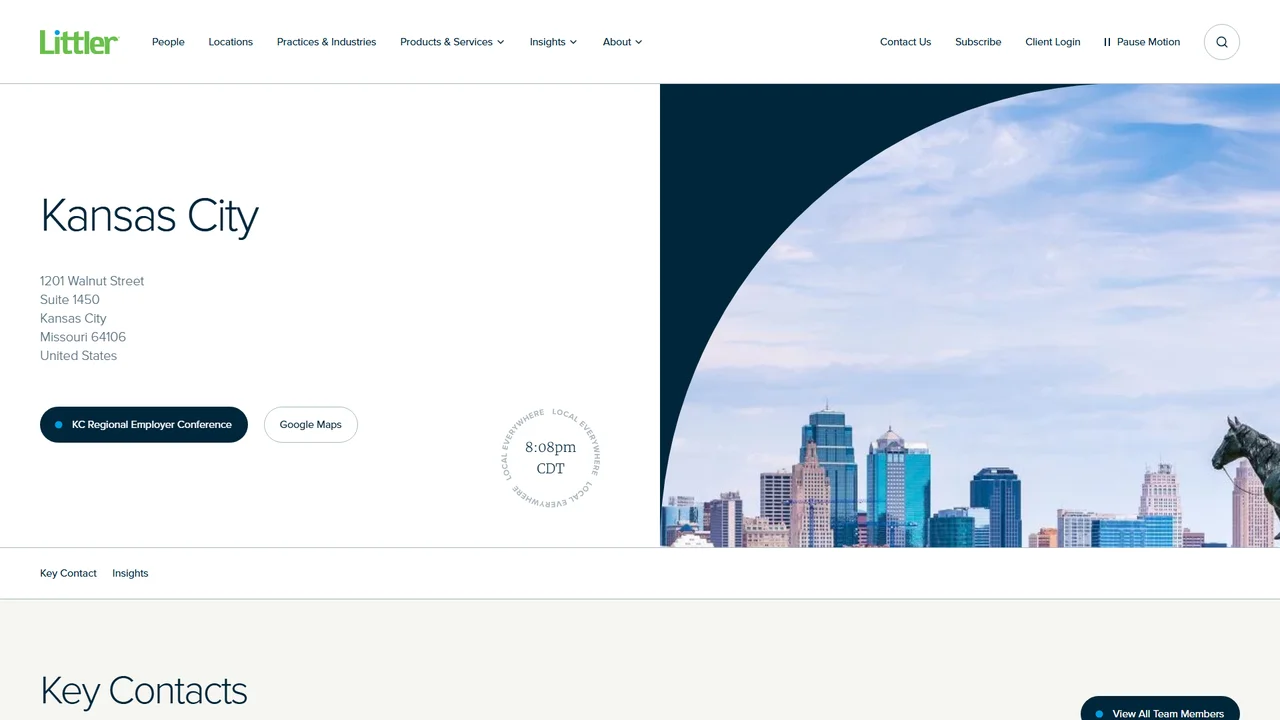
Task: Jump to Key Contact section tab
Action: pyautogui.click(x=68, y=573)
